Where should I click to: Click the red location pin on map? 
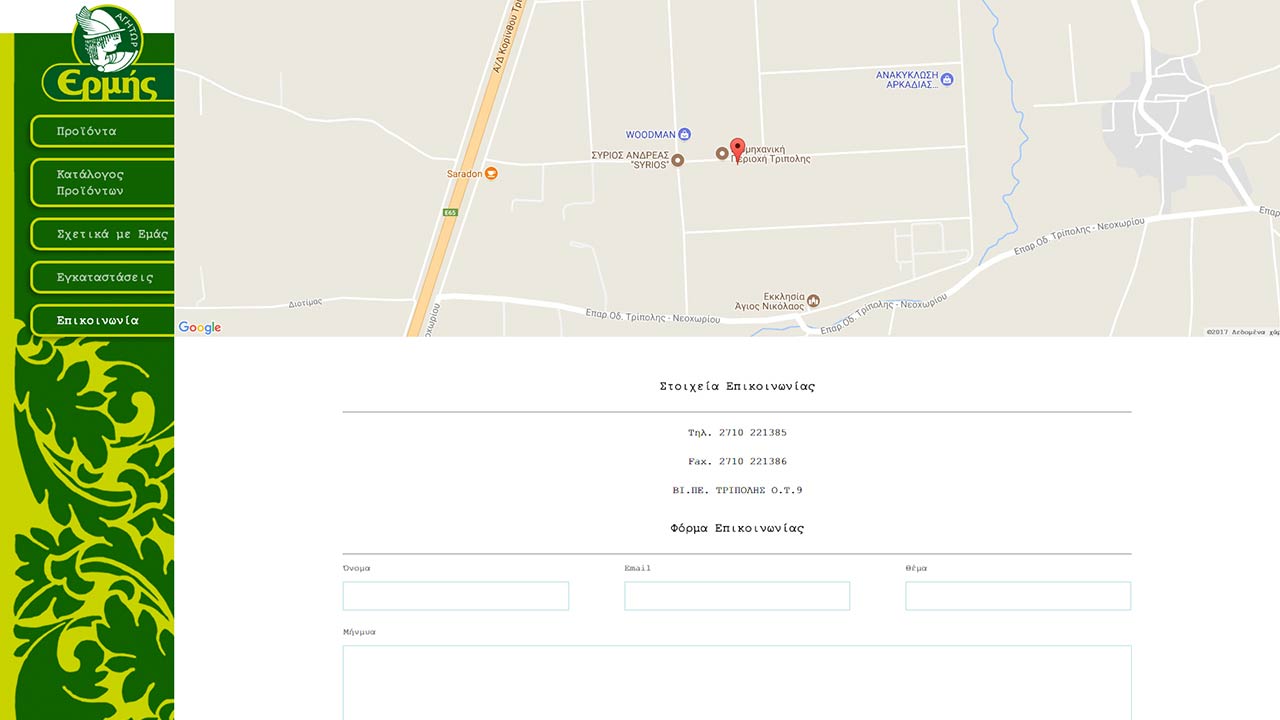(x=738, y=149)
